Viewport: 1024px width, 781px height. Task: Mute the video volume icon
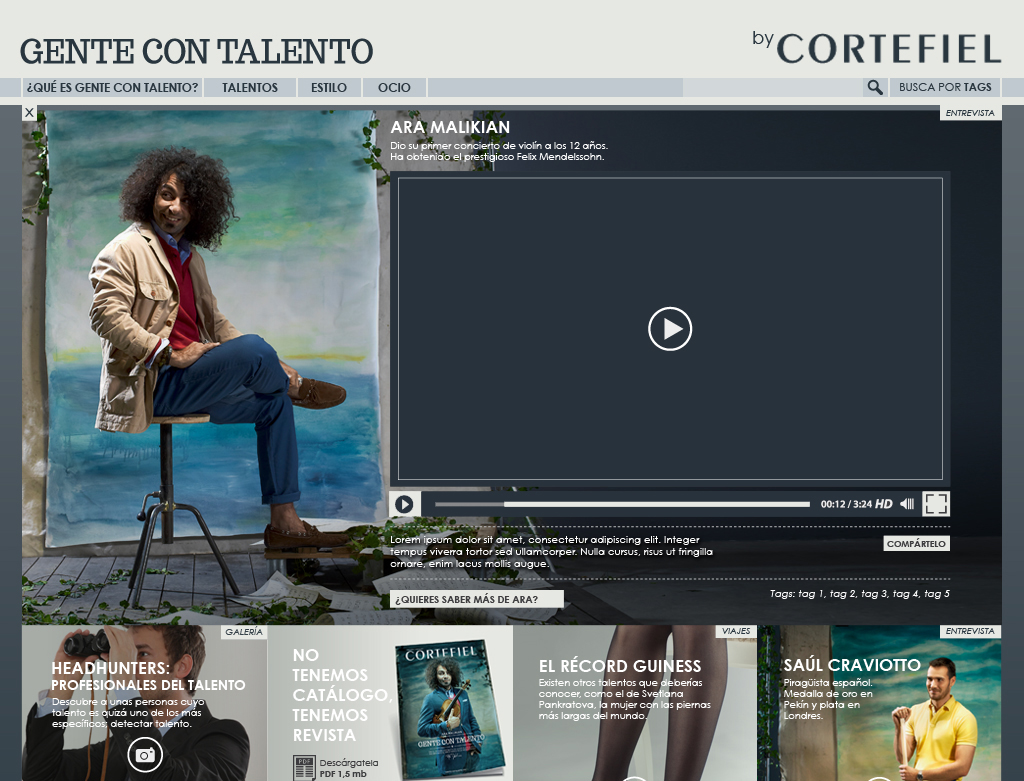907,504
